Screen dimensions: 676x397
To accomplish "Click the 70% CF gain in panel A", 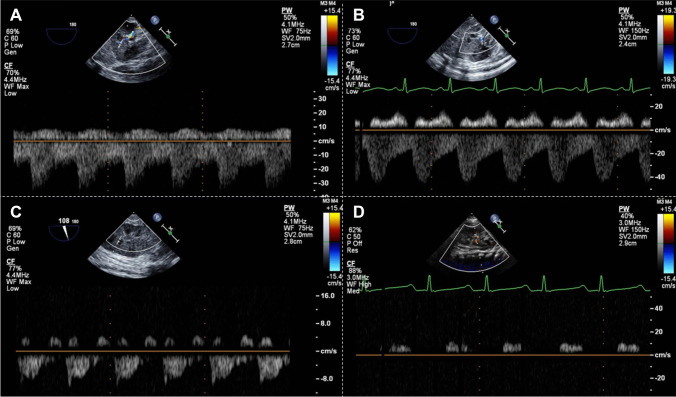I will click(x=13, y=73).
